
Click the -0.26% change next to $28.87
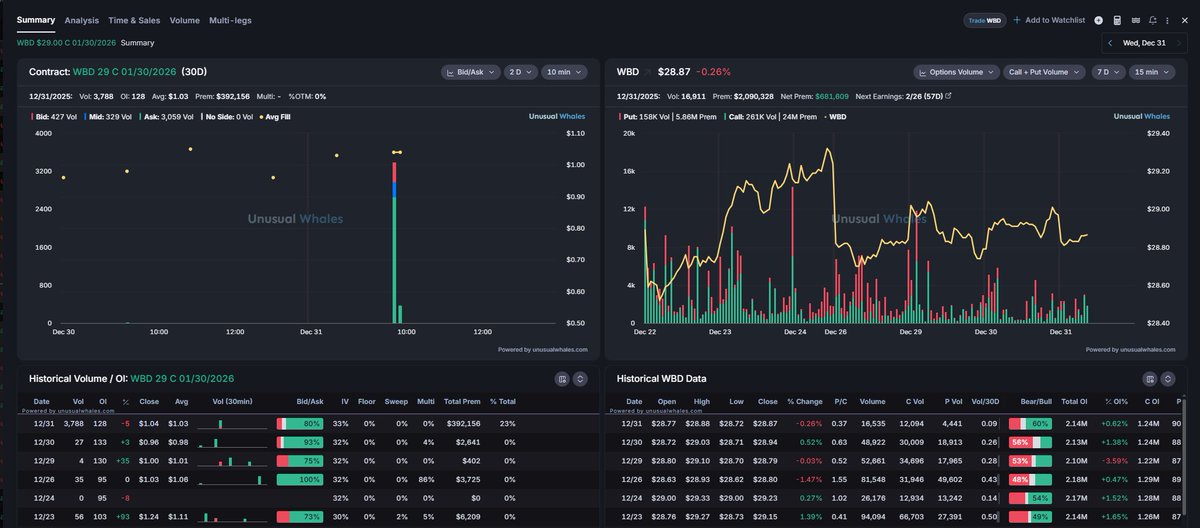(x=714, y=72)
